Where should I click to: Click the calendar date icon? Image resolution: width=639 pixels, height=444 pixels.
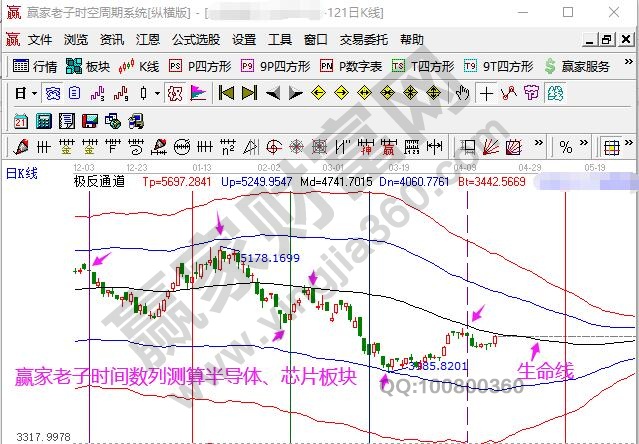(x=21, y=120)
